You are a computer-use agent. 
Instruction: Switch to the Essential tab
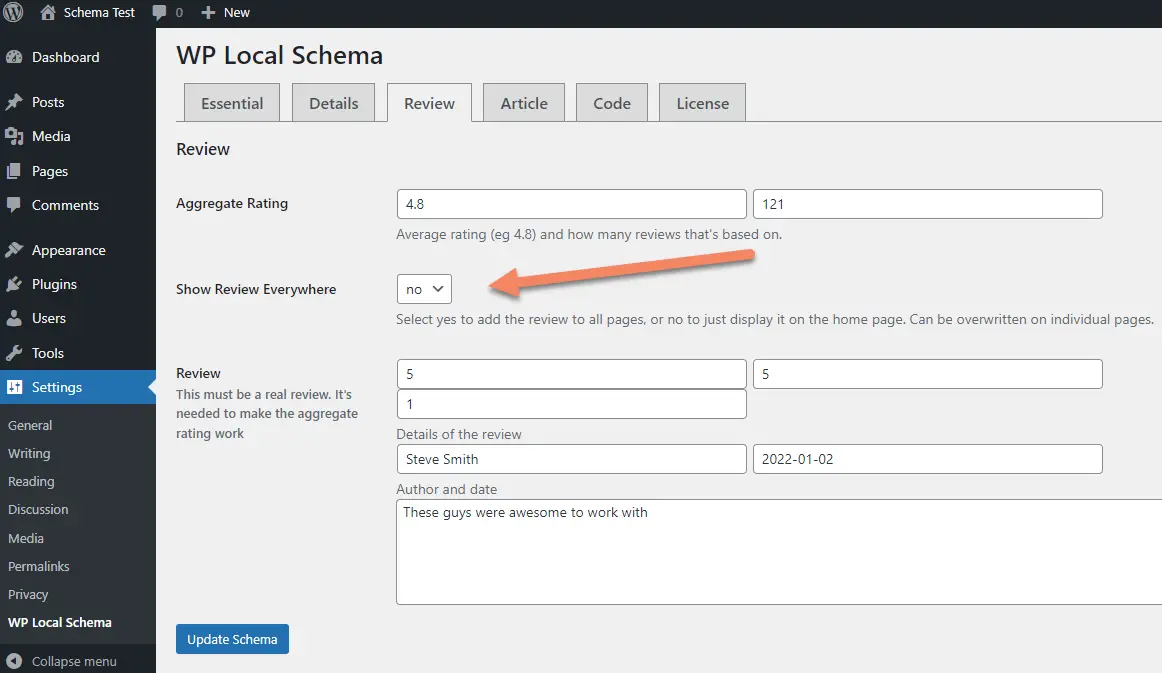click(x=231, y=102)
